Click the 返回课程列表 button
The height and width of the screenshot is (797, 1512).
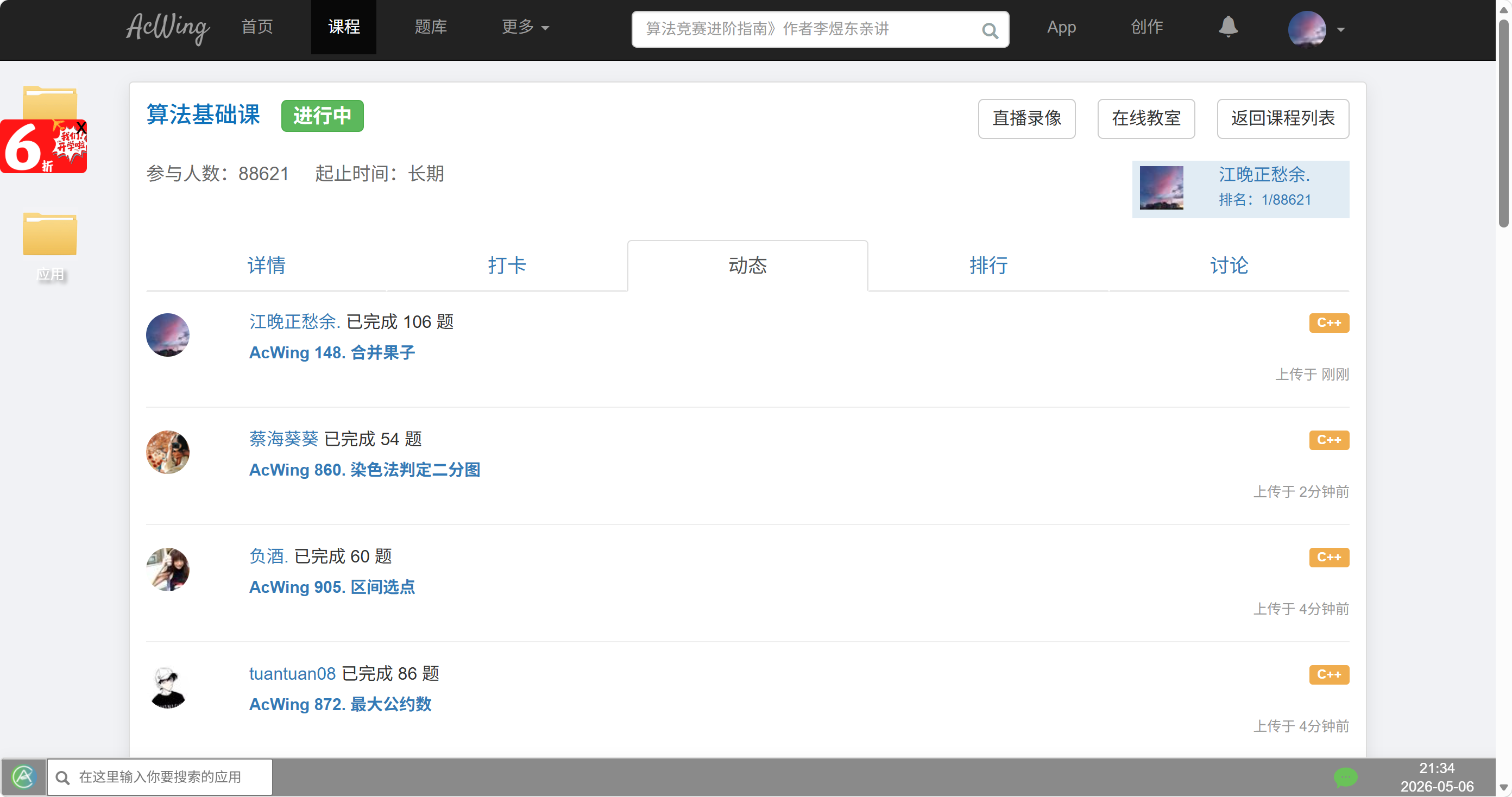click(x=1282, y=118)
